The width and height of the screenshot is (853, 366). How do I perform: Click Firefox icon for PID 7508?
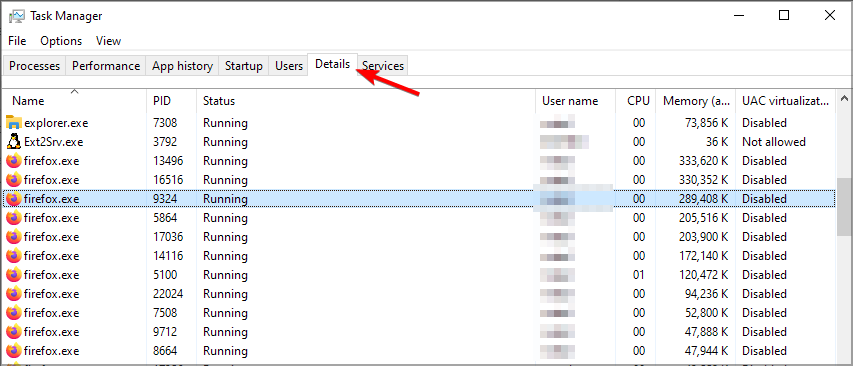pyautogui.click(x=14, y=313)
